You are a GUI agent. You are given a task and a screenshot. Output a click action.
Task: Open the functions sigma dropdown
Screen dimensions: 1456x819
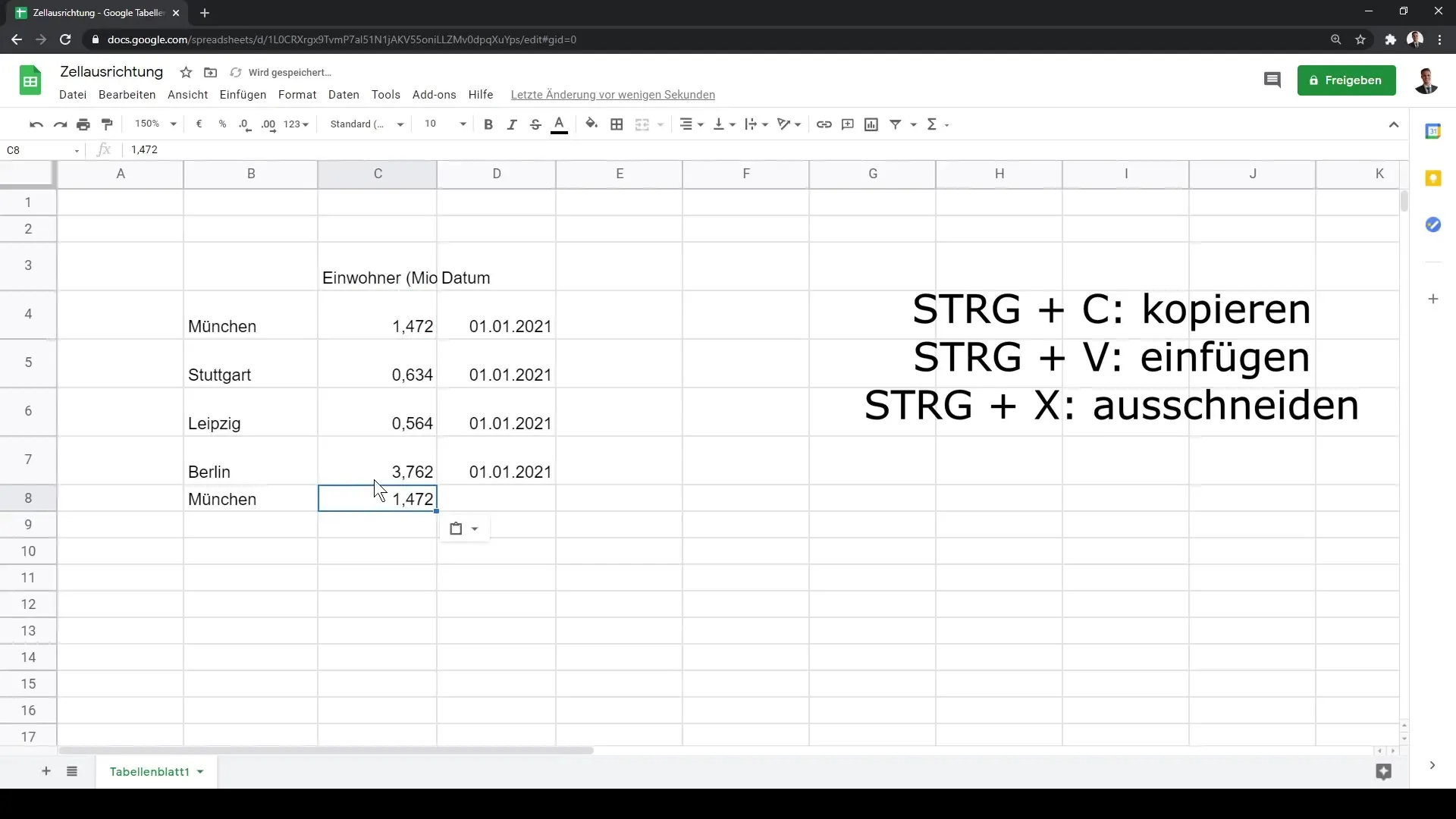937,124
